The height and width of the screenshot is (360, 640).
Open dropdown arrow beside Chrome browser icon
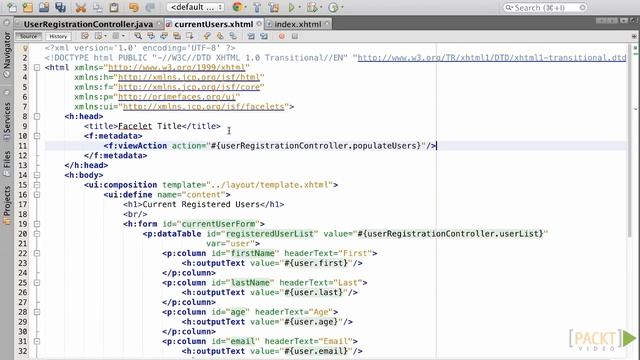coord(245,7)
